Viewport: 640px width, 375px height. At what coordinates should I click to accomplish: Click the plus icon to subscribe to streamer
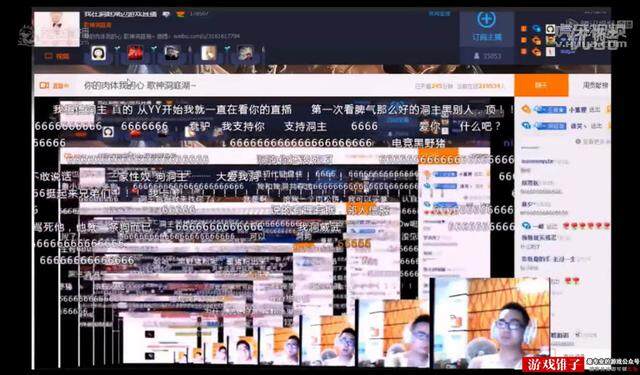point(486,19)
